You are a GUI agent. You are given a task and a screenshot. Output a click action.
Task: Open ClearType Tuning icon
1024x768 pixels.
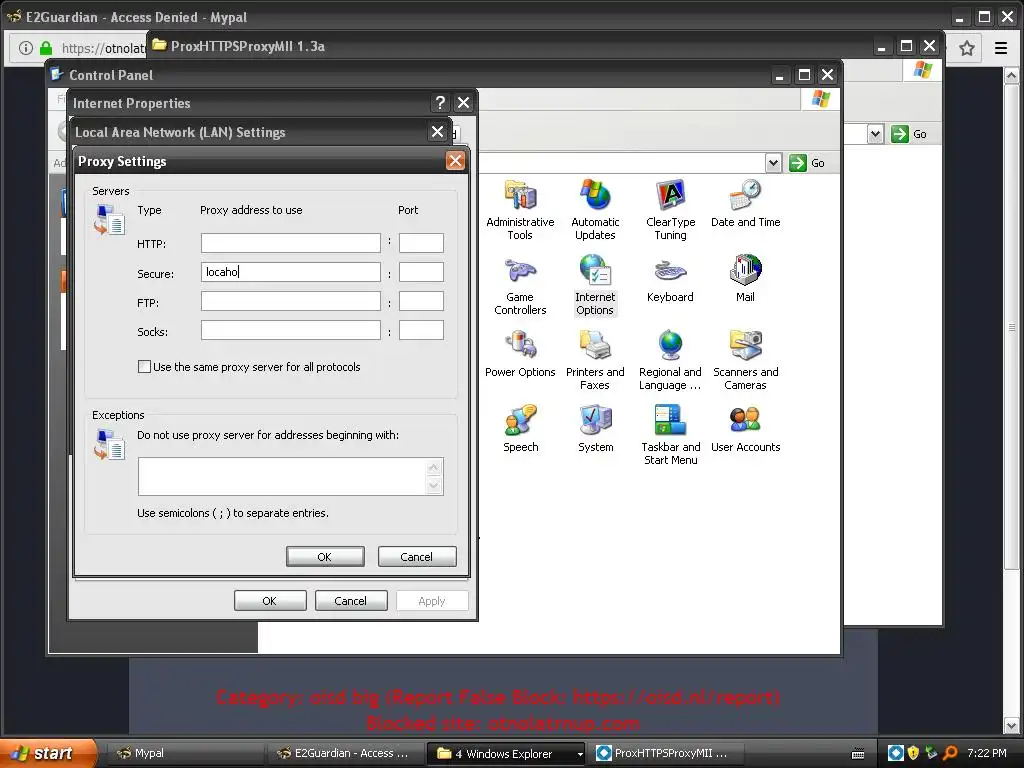click(x=670, y=209)
